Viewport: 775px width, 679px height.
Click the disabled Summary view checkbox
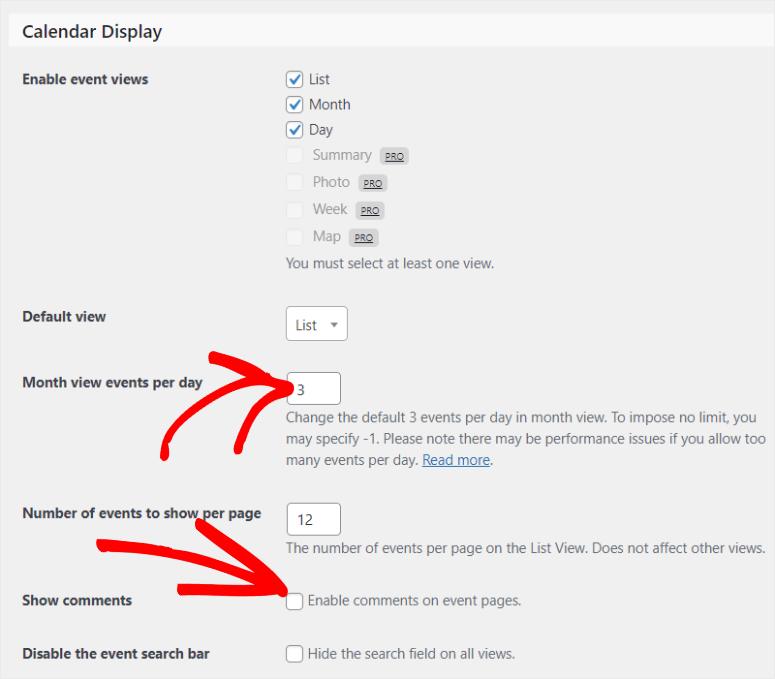[x=294, y=155]
